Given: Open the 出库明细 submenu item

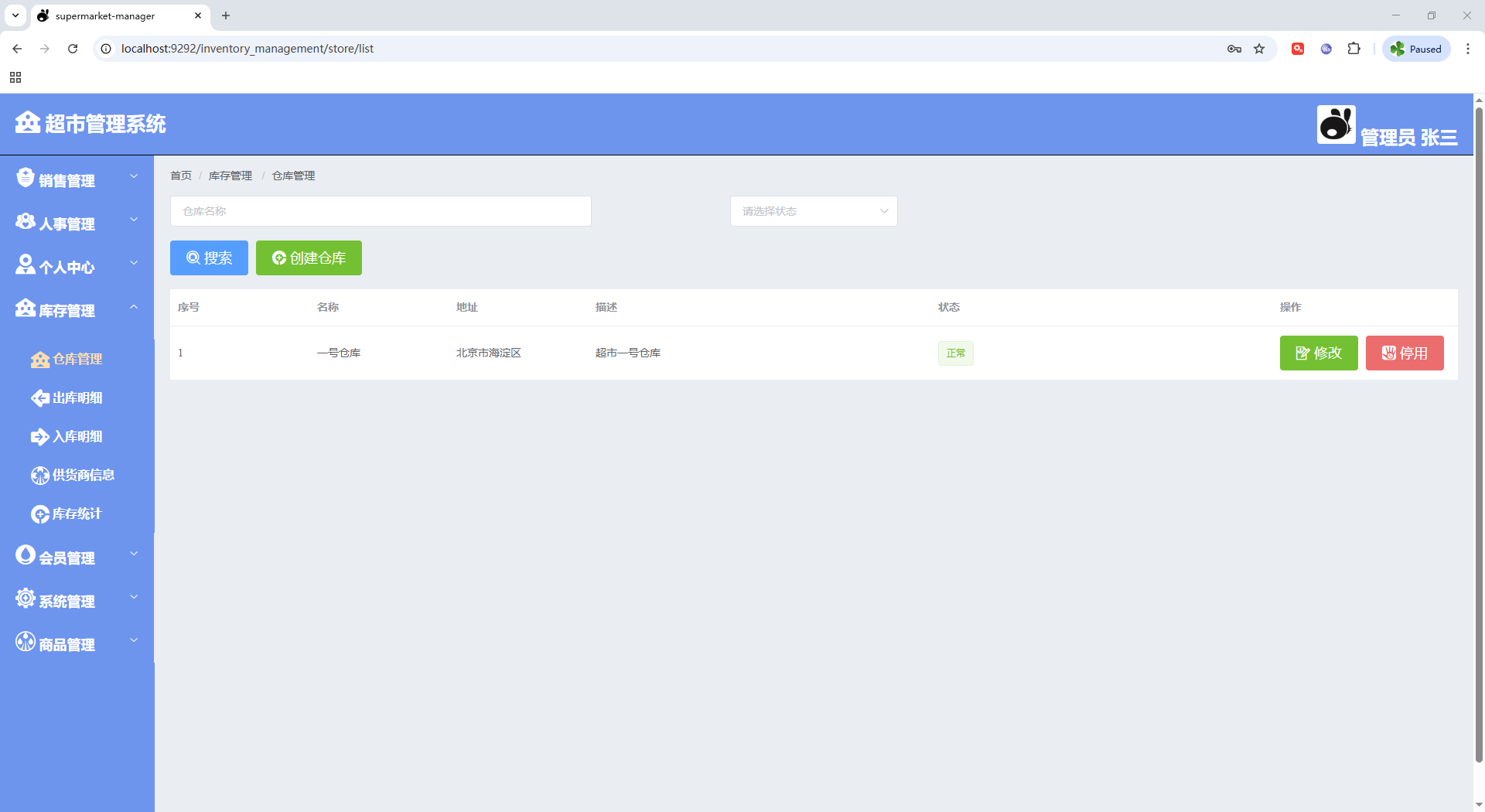Looking at the screenshot, I should (77, 398).
